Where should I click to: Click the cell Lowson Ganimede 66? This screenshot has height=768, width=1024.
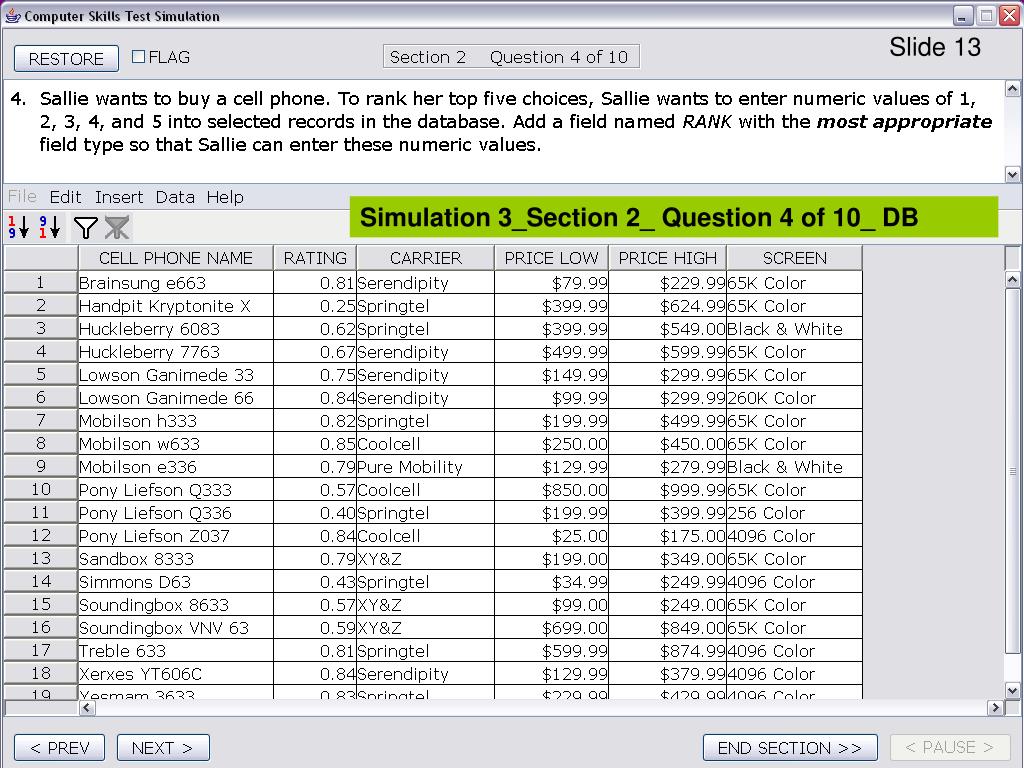176,398
